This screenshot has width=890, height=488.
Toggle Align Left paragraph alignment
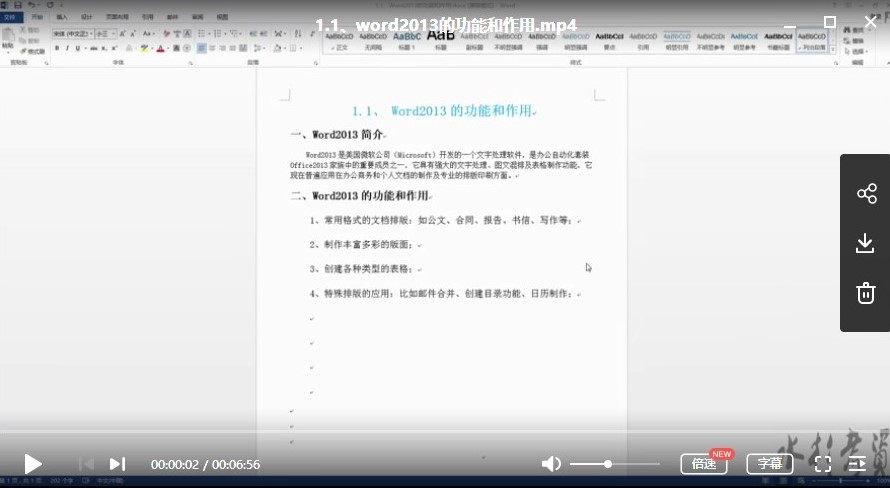[201, 48]
